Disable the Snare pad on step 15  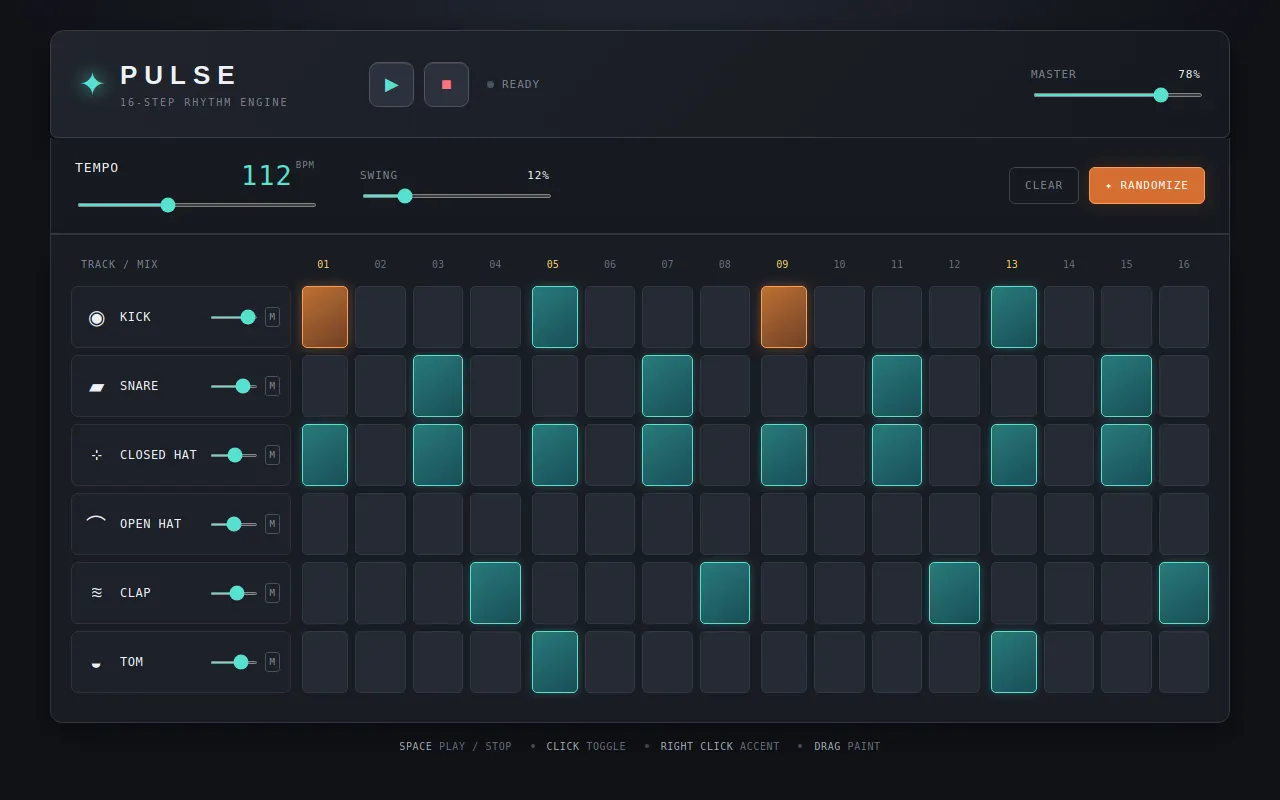(x=1126, y=386)
